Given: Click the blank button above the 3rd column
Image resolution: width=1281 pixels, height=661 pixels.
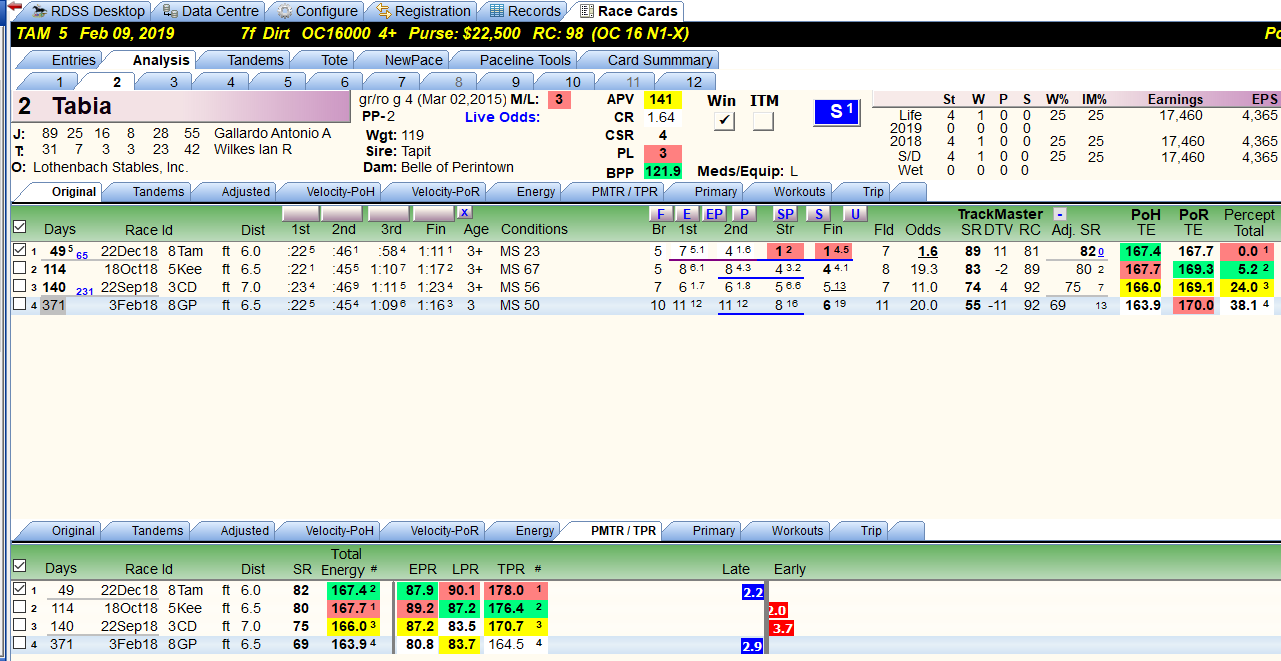Looking at the screenshot, I should [388, 213].
